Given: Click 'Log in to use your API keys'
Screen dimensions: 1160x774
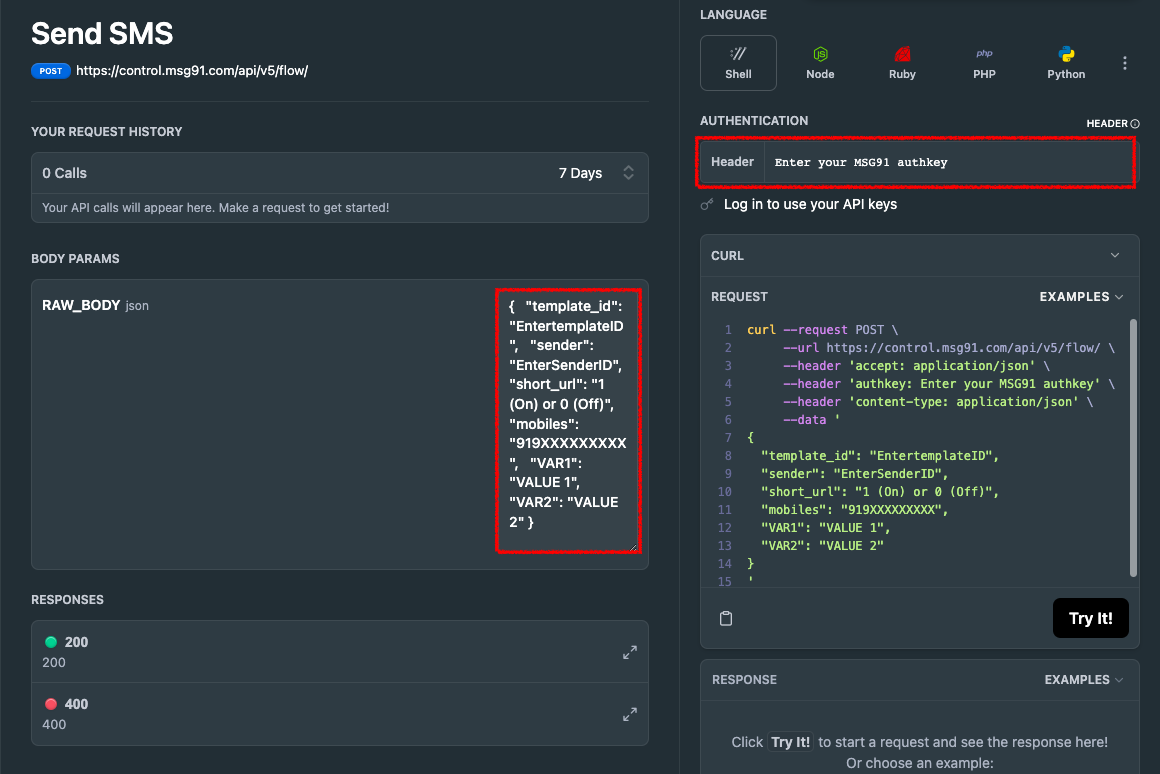Looking at the screenshot, I should [810, 204].
